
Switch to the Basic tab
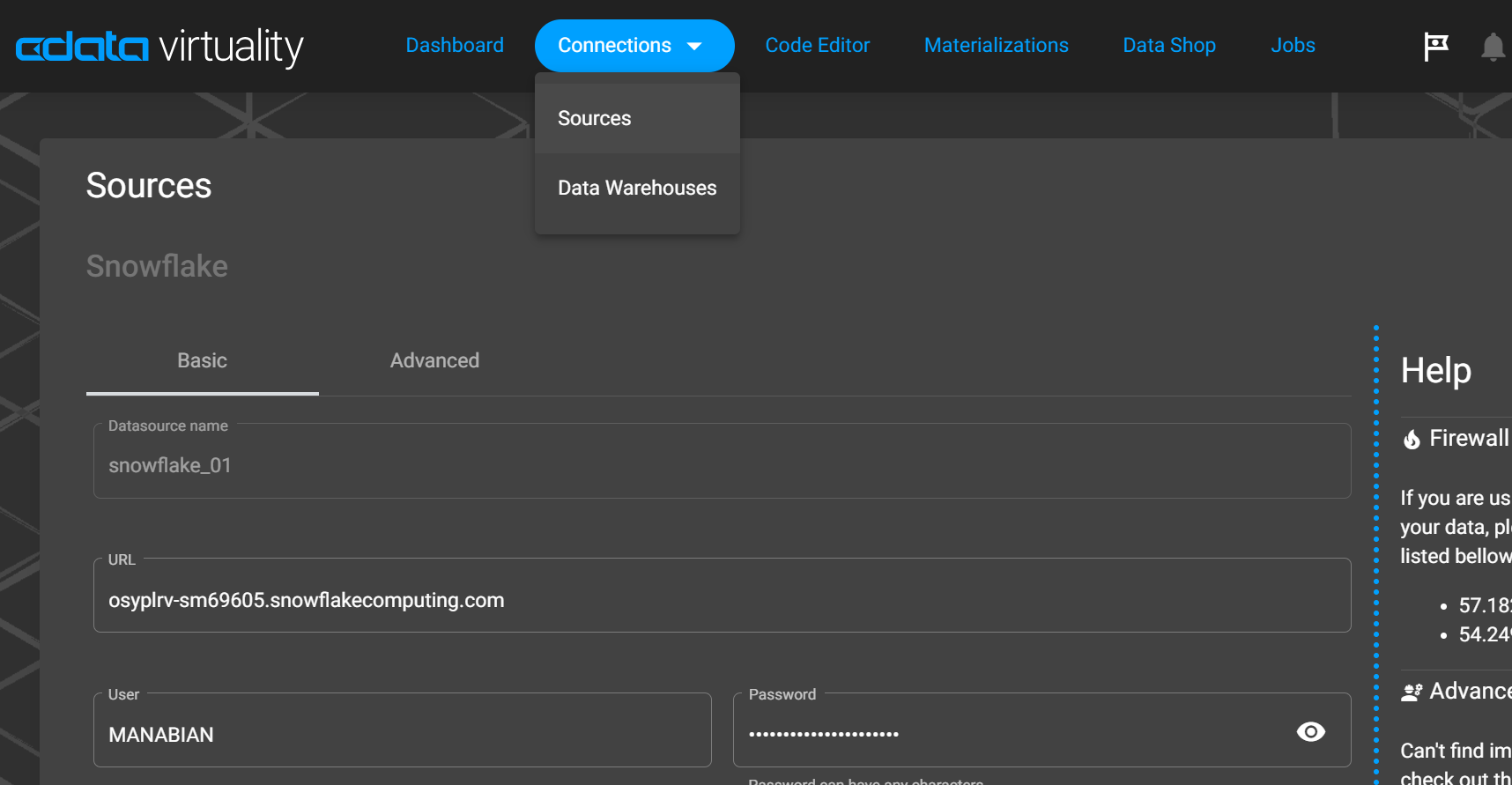tap(203, 361)
